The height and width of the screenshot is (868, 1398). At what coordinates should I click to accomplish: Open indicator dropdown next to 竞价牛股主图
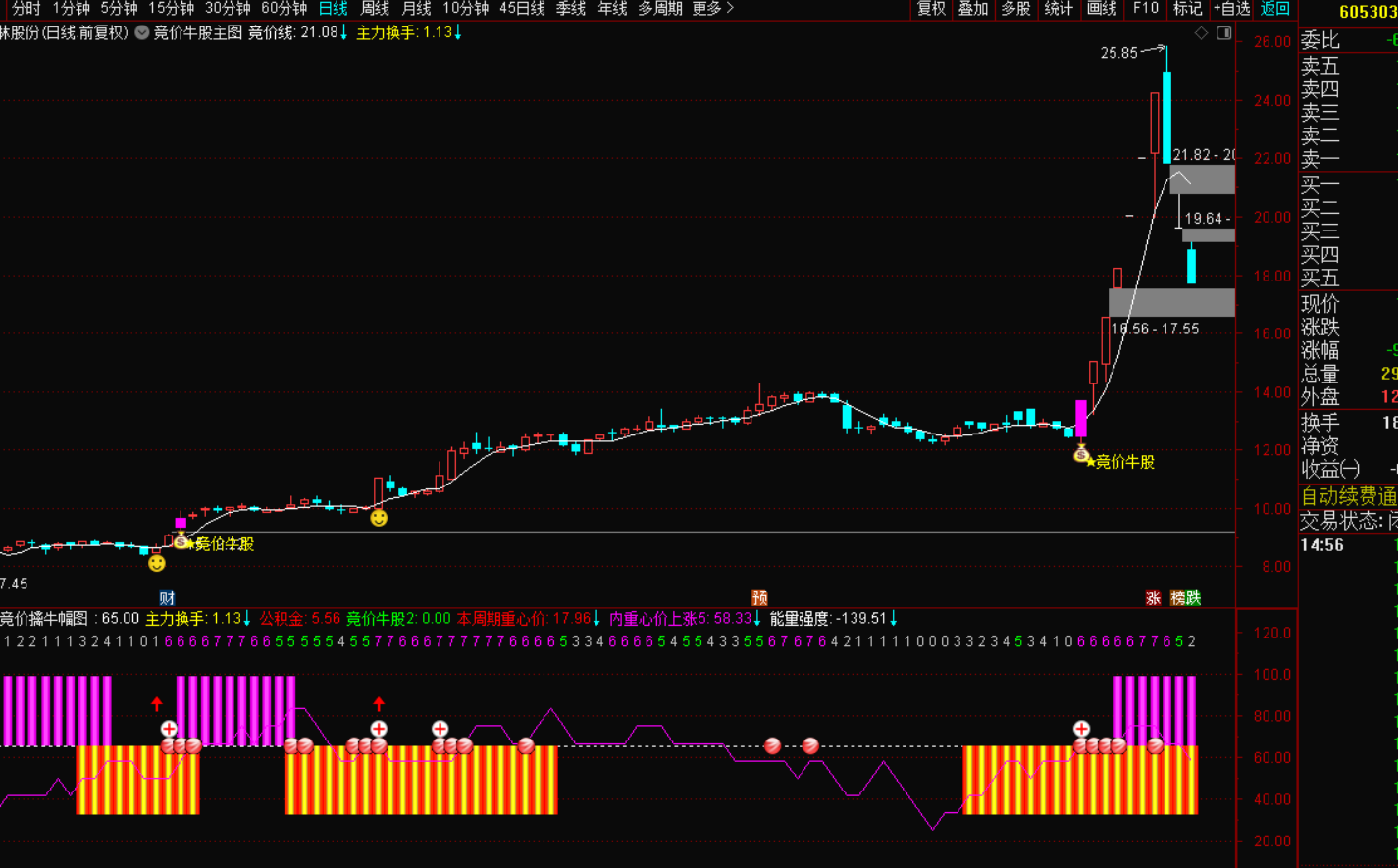click(142, 32)
